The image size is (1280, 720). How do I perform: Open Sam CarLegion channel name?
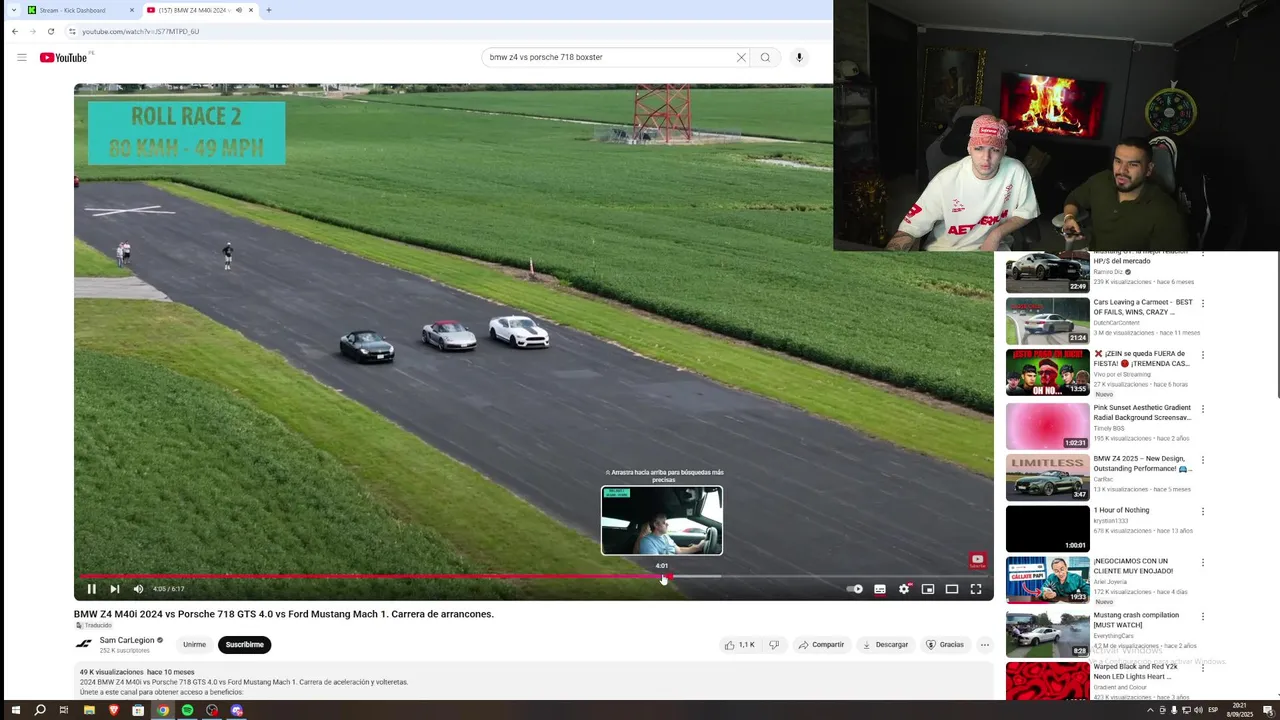[x=127, y=640]
